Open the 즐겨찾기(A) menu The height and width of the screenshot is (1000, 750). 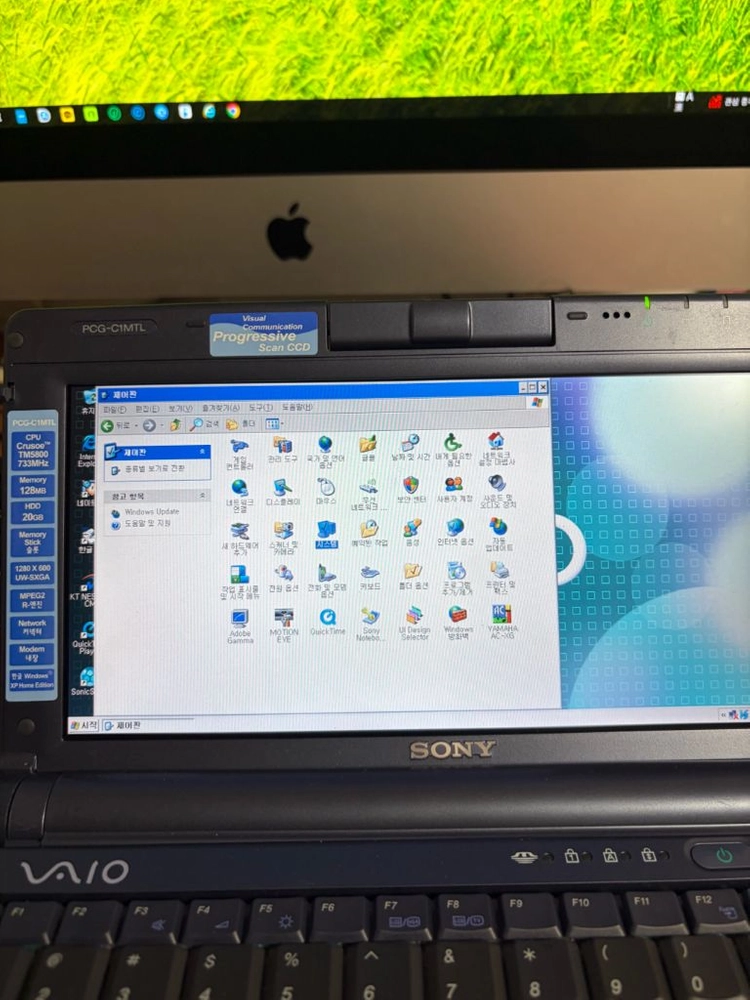coord(220,408)
